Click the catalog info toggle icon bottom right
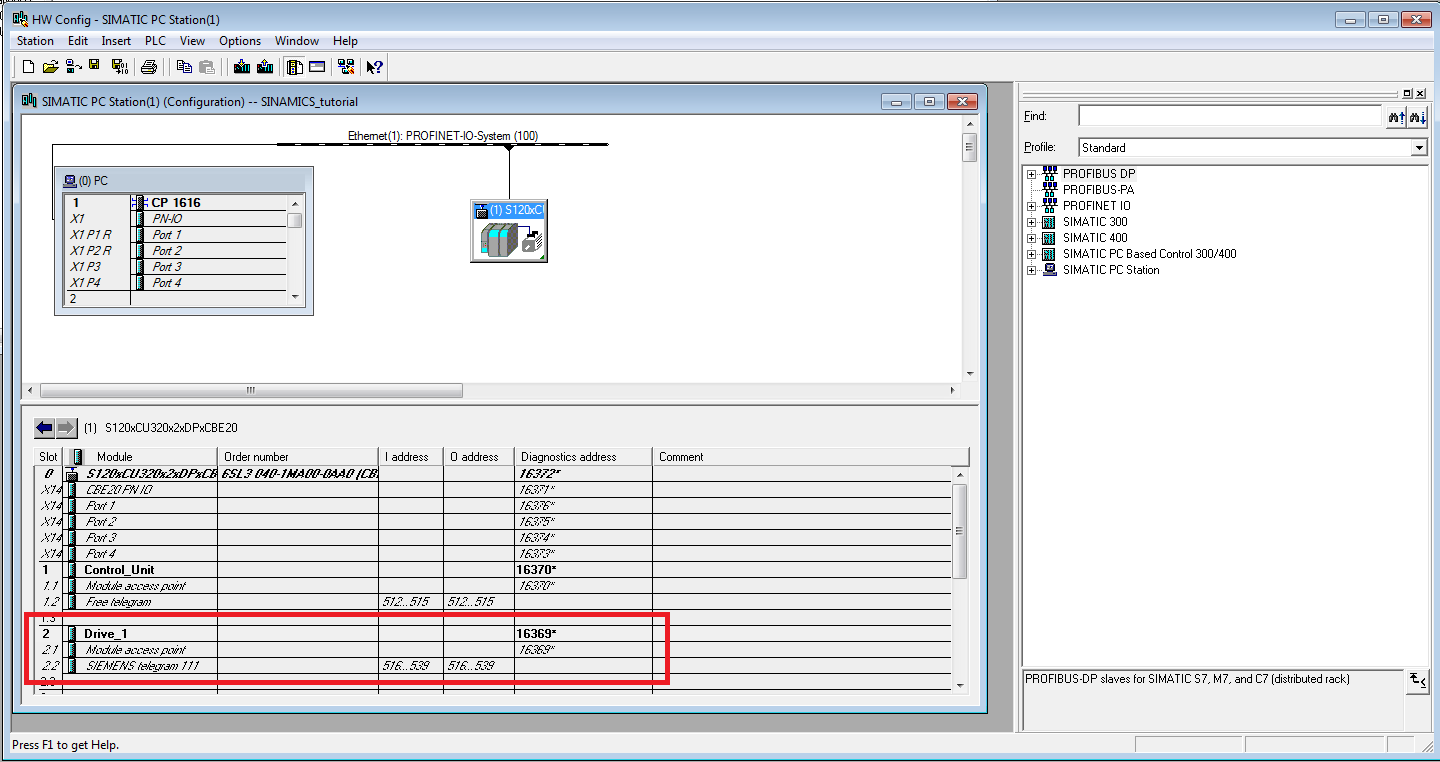The width and height of the screenshot is (1440, 762). (x=1418, y=681)
